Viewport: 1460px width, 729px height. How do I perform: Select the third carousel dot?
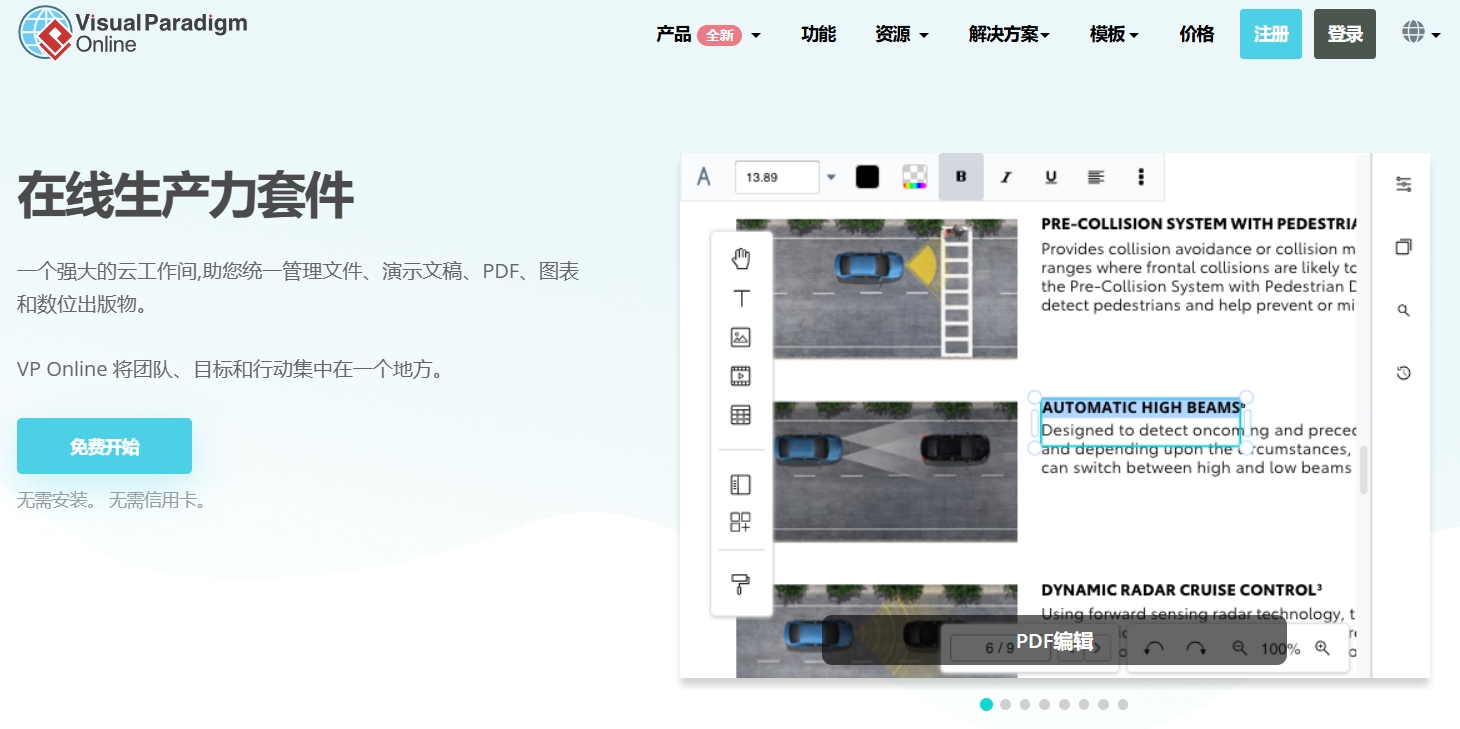(x=1025, y=704)
